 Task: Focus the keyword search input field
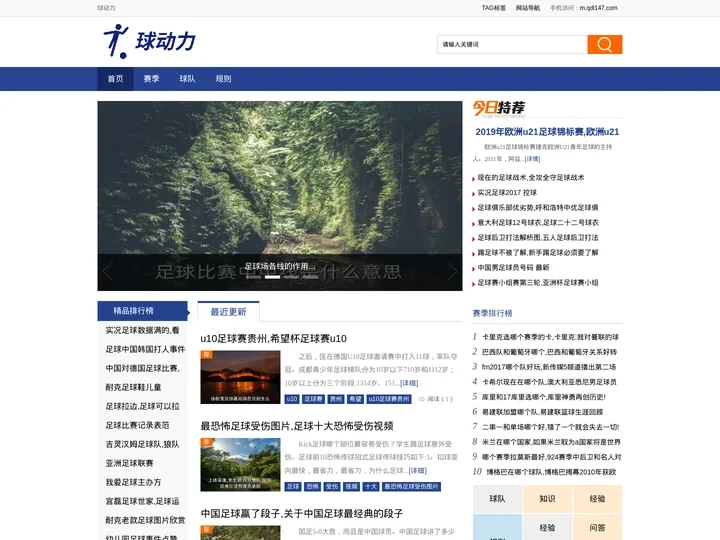click(x=512, y=45)
